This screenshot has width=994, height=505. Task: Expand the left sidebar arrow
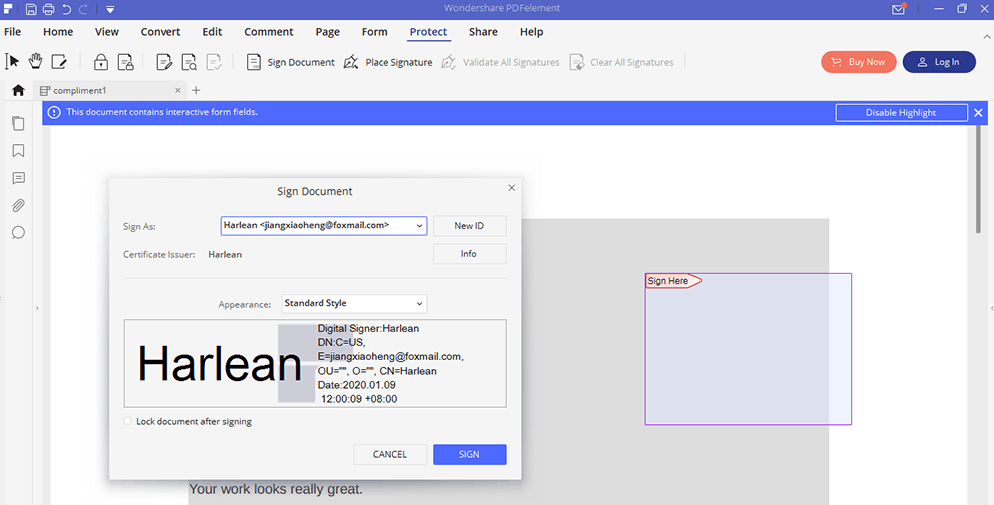[37, 308]
